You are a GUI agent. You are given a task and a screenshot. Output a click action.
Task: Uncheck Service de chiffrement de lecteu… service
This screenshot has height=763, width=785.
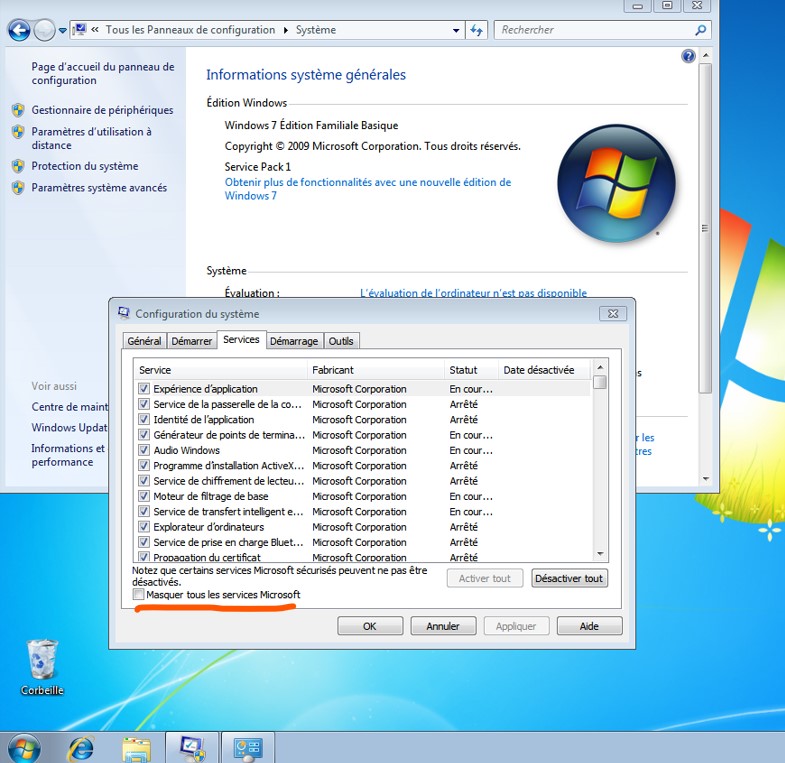click(144, 481)
